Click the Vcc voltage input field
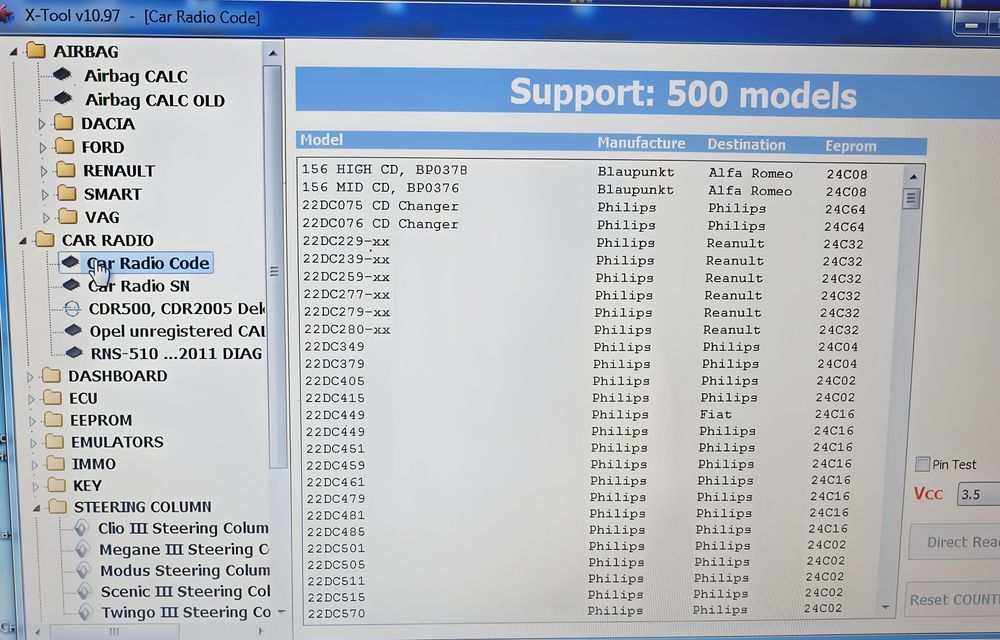 coord(978,494)
